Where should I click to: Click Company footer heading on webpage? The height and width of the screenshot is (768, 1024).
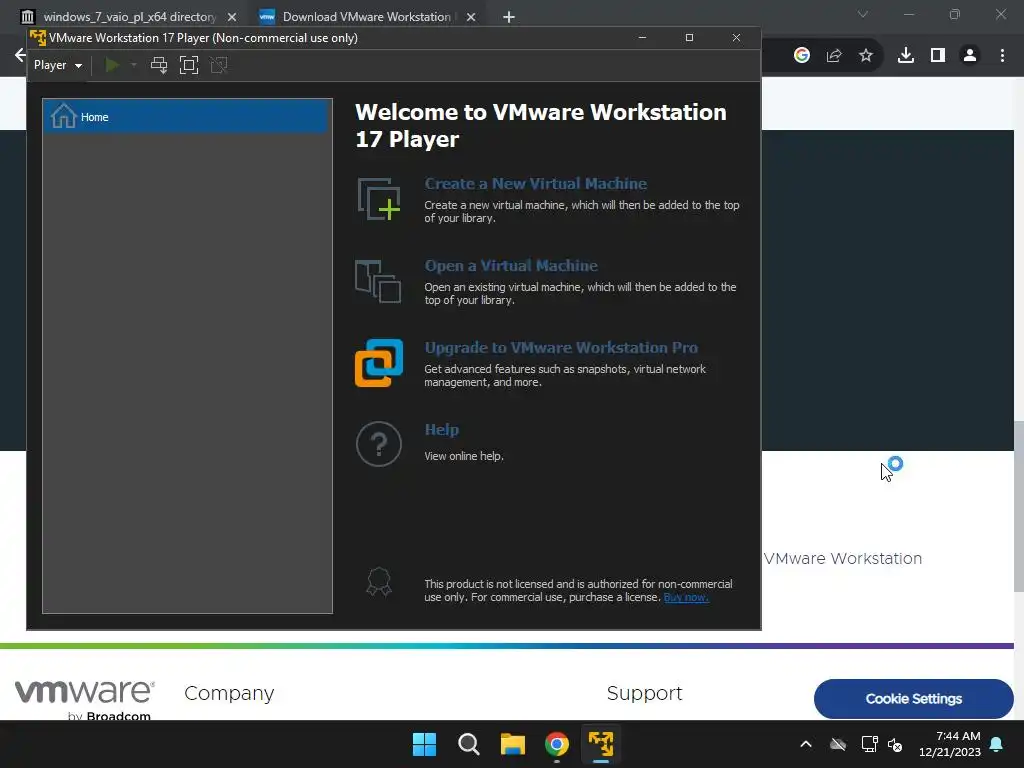[229, 693]
